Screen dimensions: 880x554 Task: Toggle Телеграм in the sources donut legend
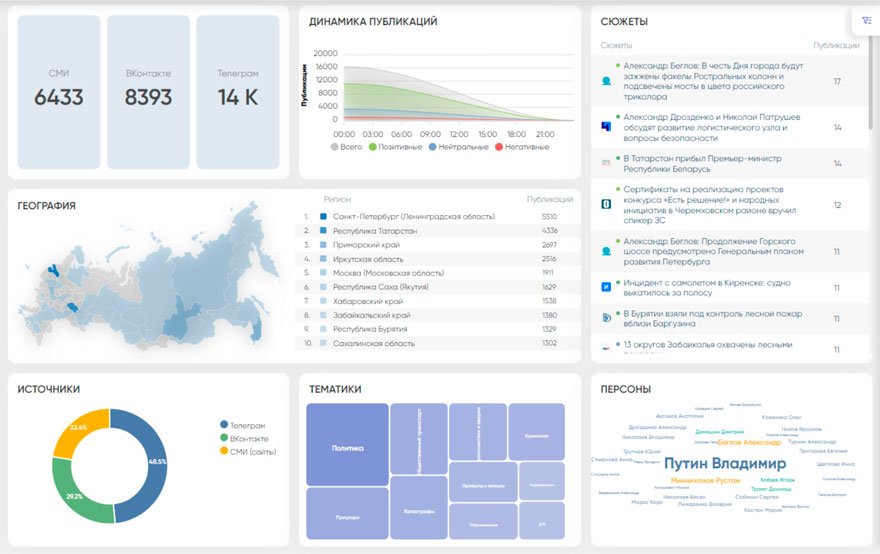pyautogui.click(x=246, y=425)
